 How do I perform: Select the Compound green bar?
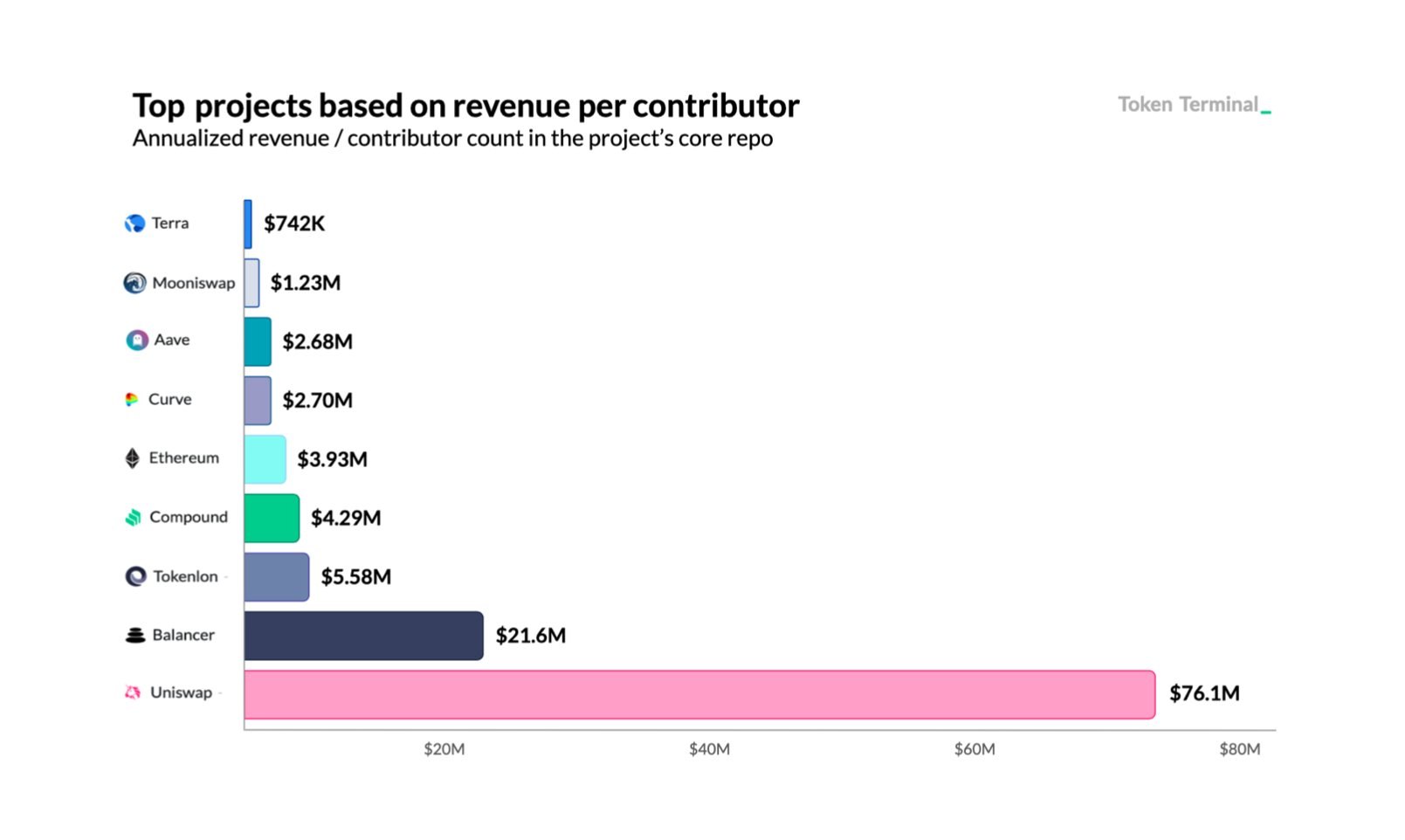click(272, 518)
